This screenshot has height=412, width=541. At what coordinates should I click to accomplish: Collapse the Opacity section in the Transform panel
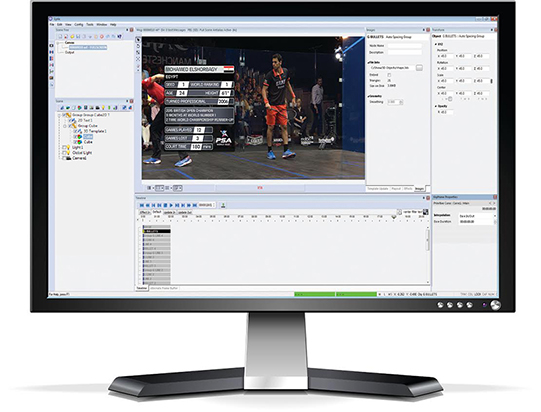click(435, 106)
